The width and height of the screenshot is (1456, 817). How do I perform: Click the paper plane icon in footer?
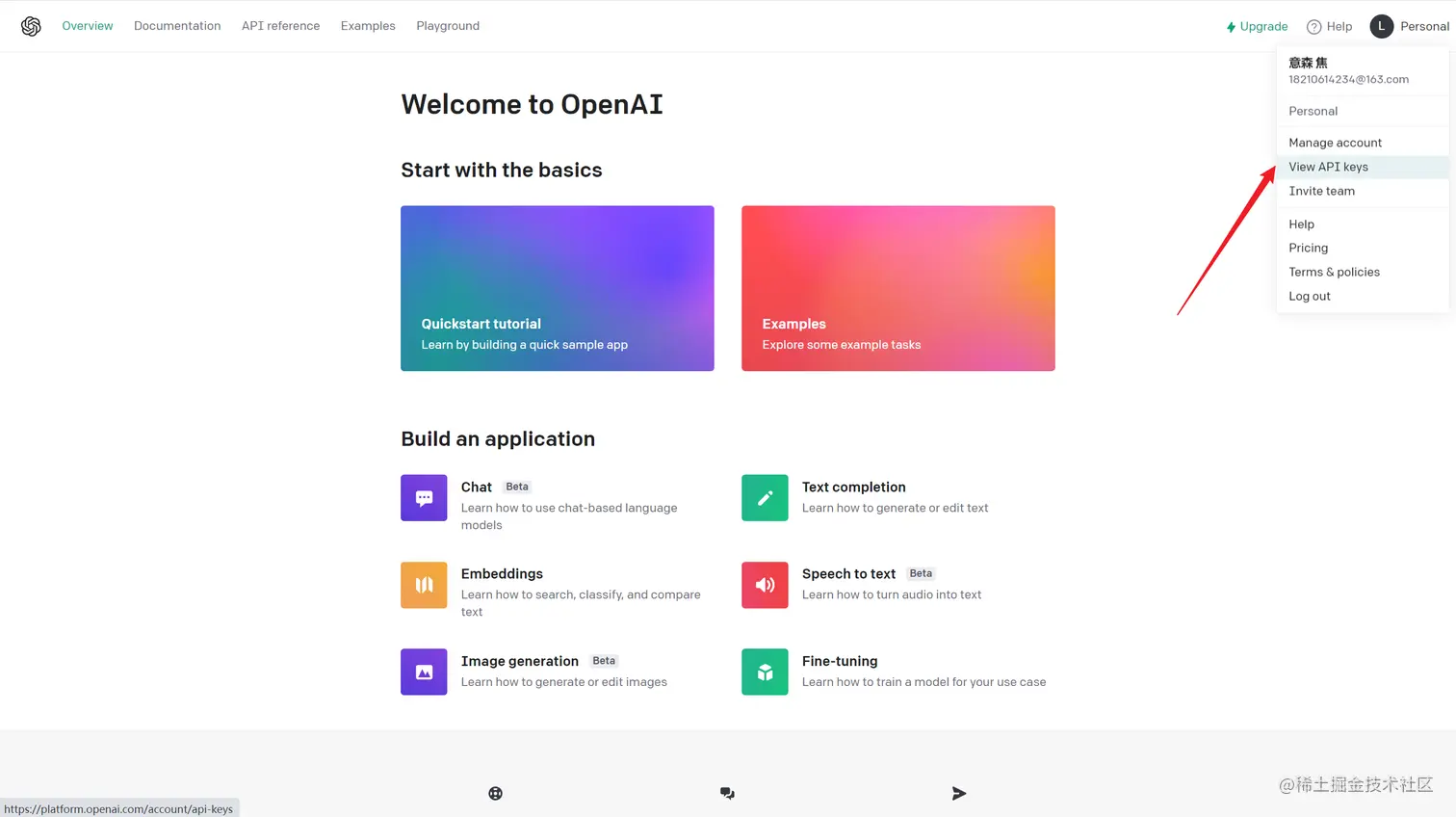[959, 793]
